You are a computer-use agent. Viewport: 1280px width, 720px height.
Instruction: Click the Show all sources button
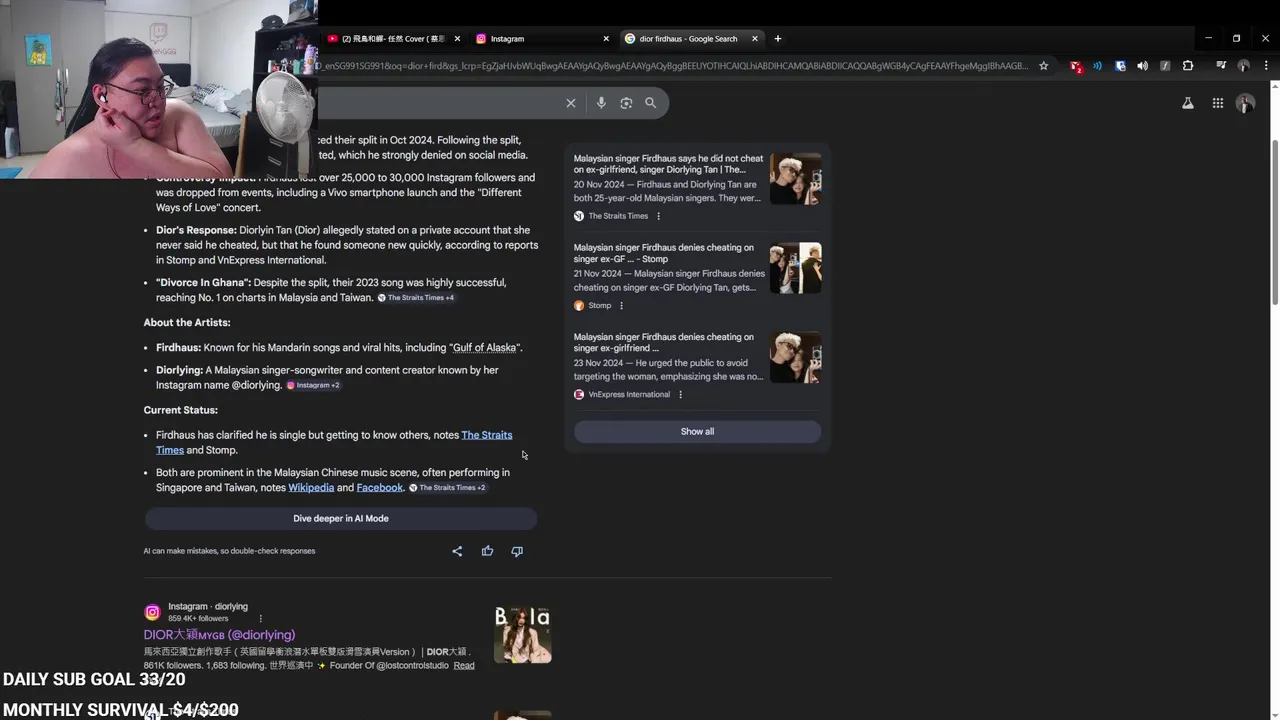tap(697, 432)
